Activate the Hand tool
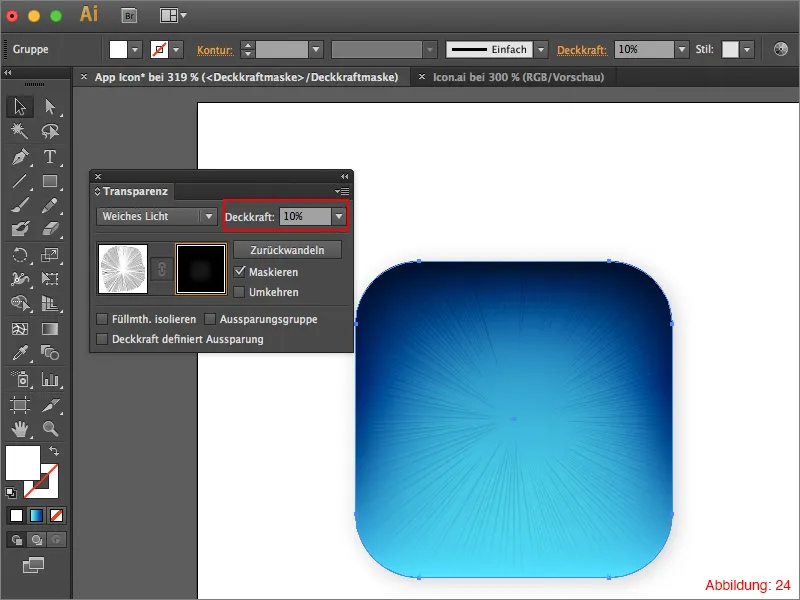 click(x=20, y=429)
